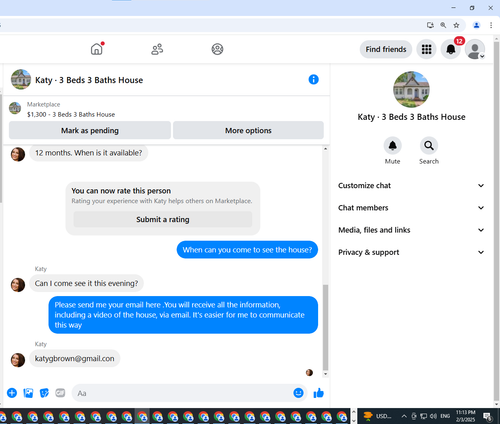Click the Find friends button
Screen dimensions: 500x424
(x=386, y=49)
